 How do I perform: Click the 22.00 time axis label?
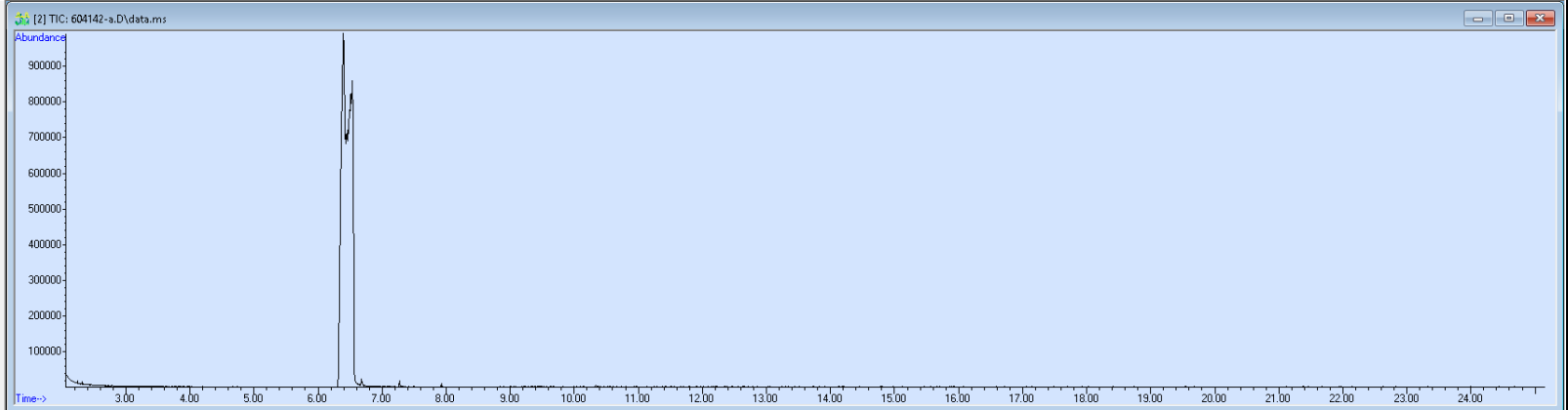pos(1341,398)
